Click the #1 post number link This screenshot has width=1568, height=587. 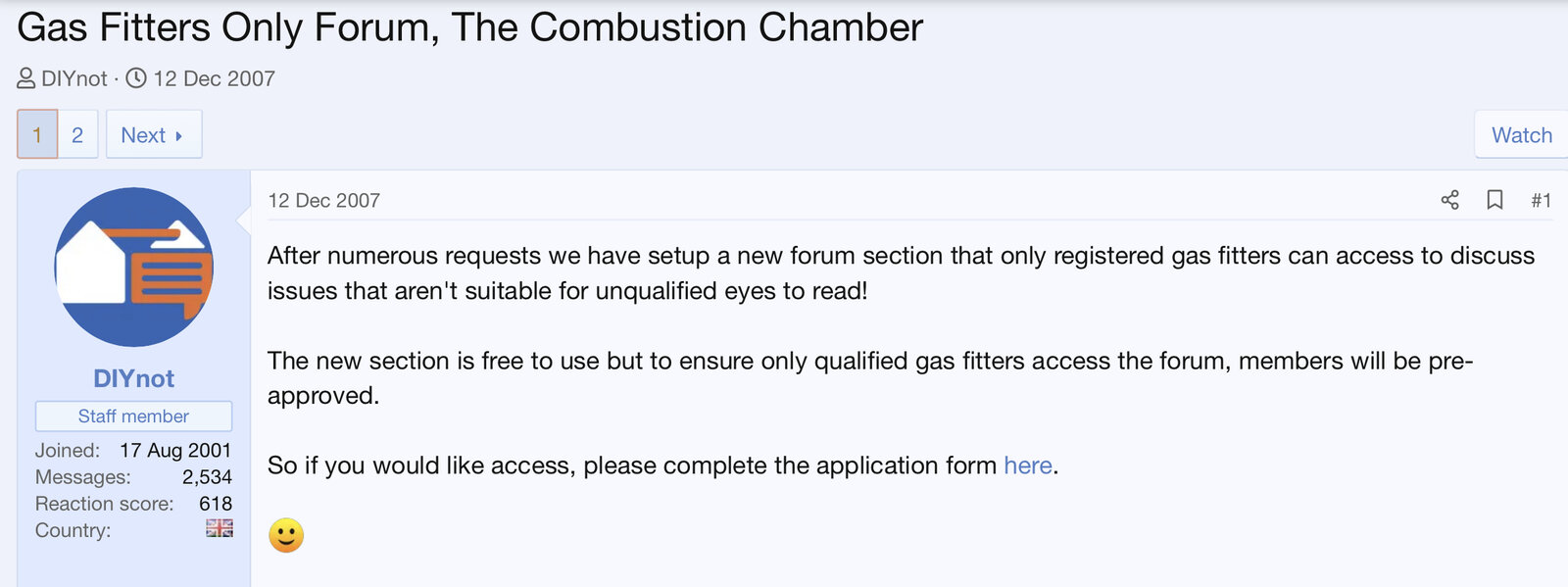click(1541, 200)
